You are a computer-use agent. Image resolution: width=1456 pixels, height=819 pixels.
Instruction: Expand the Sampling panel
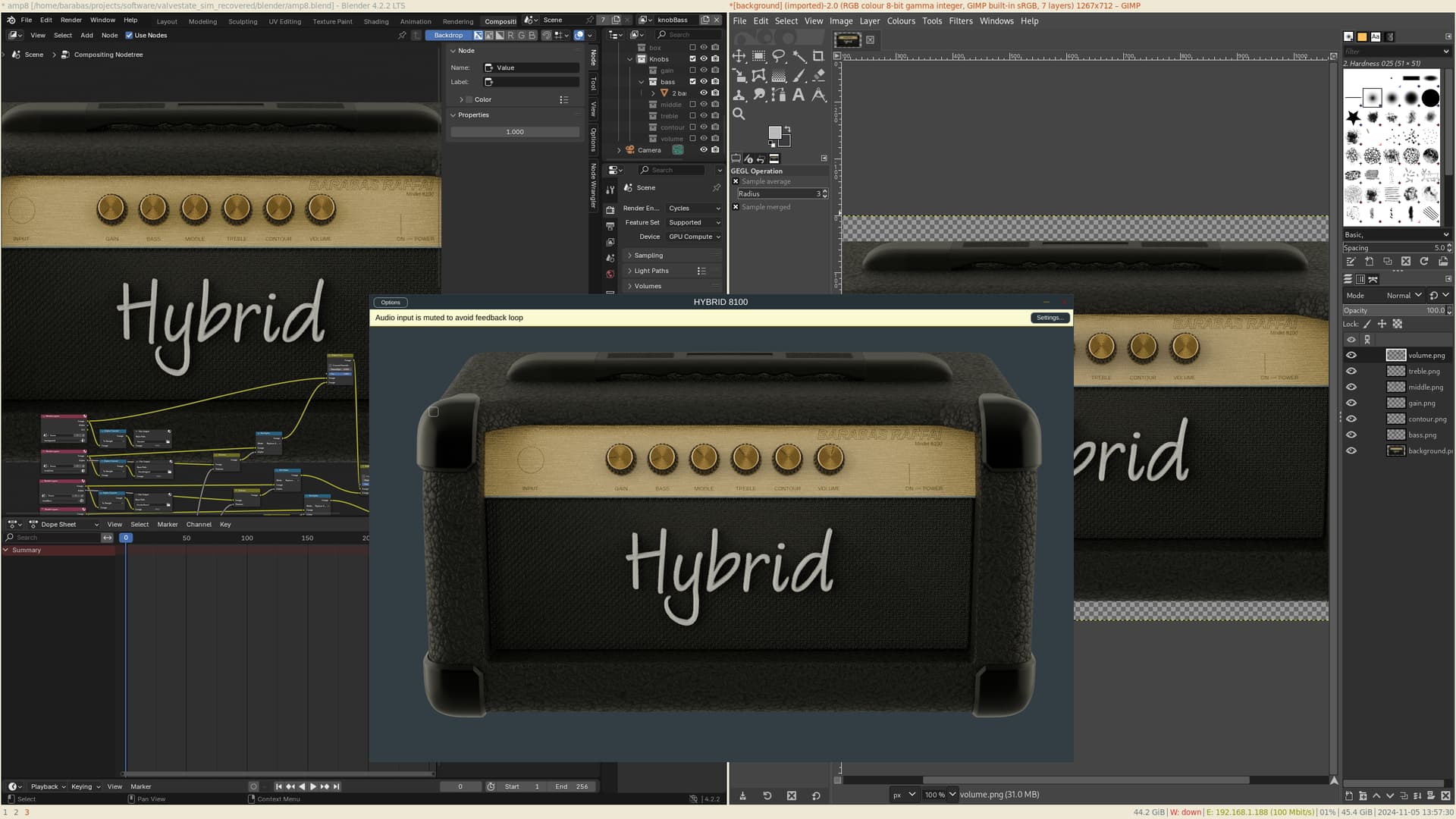(x=648, y=256)
